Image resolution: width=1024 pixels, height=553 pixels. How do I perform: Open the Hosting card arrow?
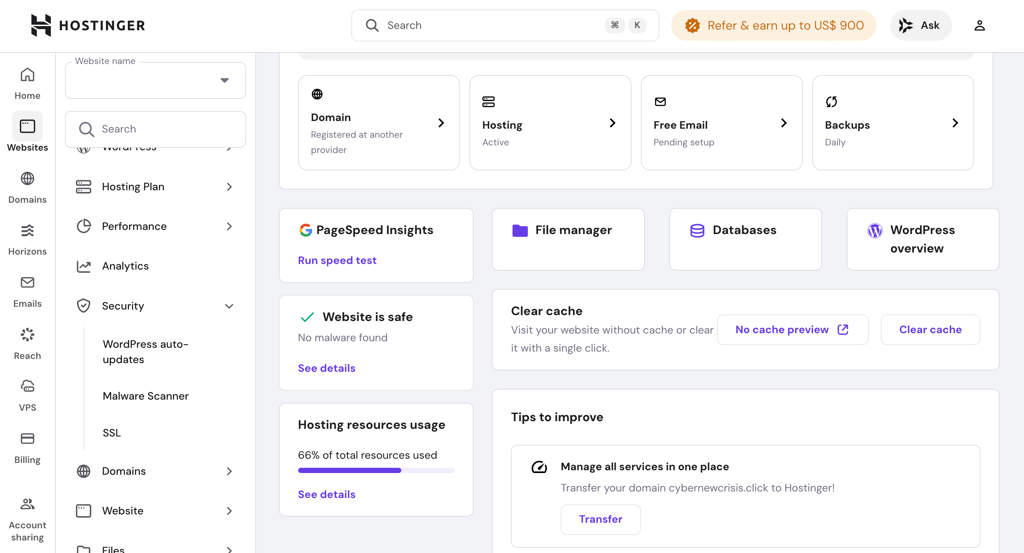(613, 123)
